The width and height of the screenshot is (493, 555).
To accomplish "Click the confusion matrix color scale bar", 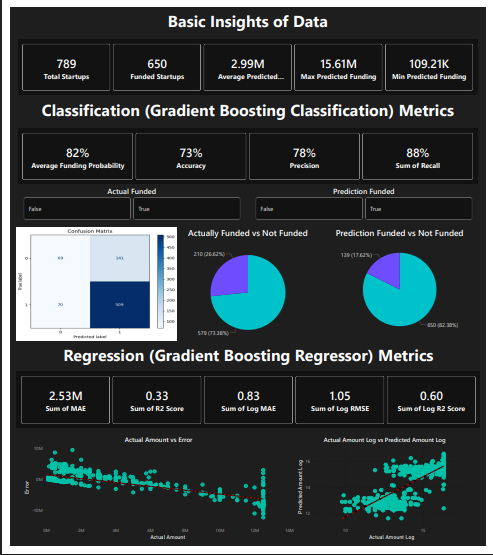I will pyautogui.click(x=160, y=281).
